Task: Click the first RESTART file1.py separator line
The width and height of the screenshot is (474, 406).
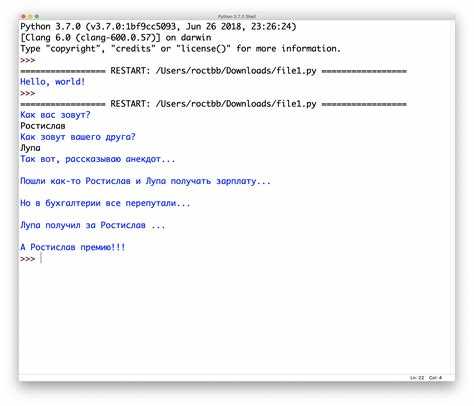Action: click(x=213, y=71)
